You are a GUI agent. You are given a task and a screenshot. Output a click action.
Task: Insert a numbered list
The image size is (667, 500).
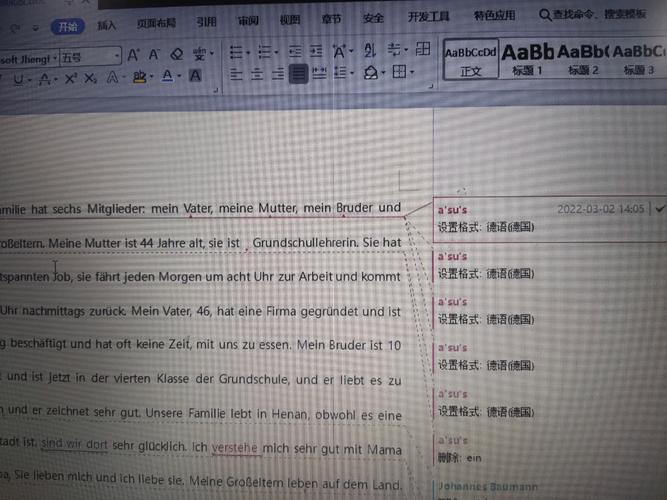264,52
